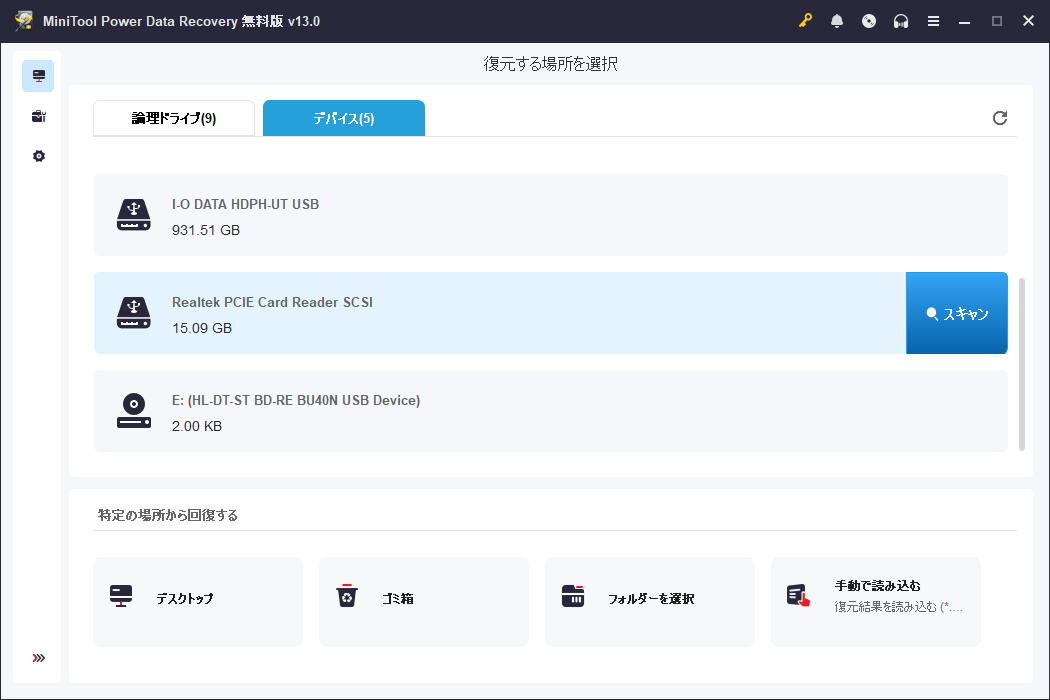
Task: Click the 15.09 GB size text
Action: click(202, 328)
